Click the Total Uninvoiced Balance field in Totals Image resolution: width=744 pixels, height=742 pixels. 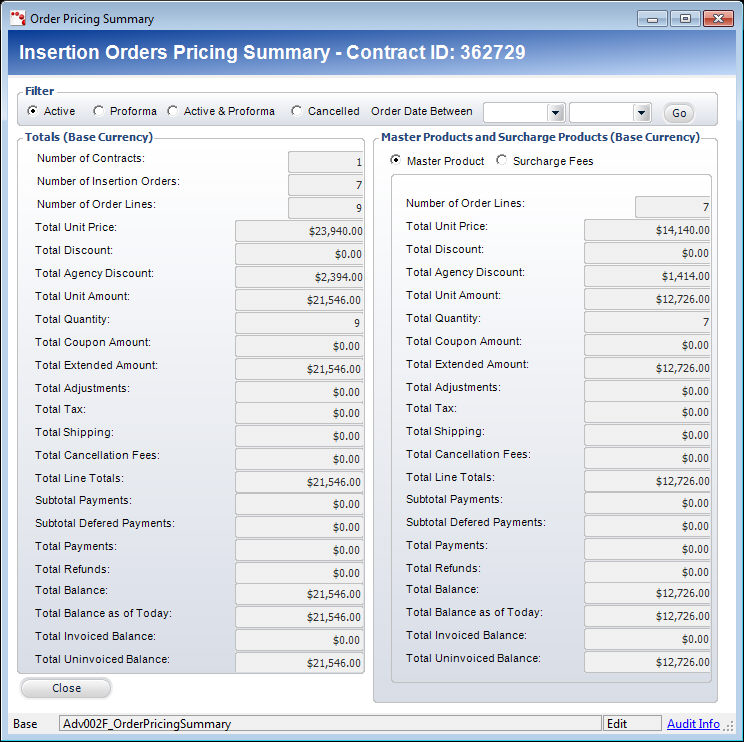pyautogui.click(x=300, y=662)
